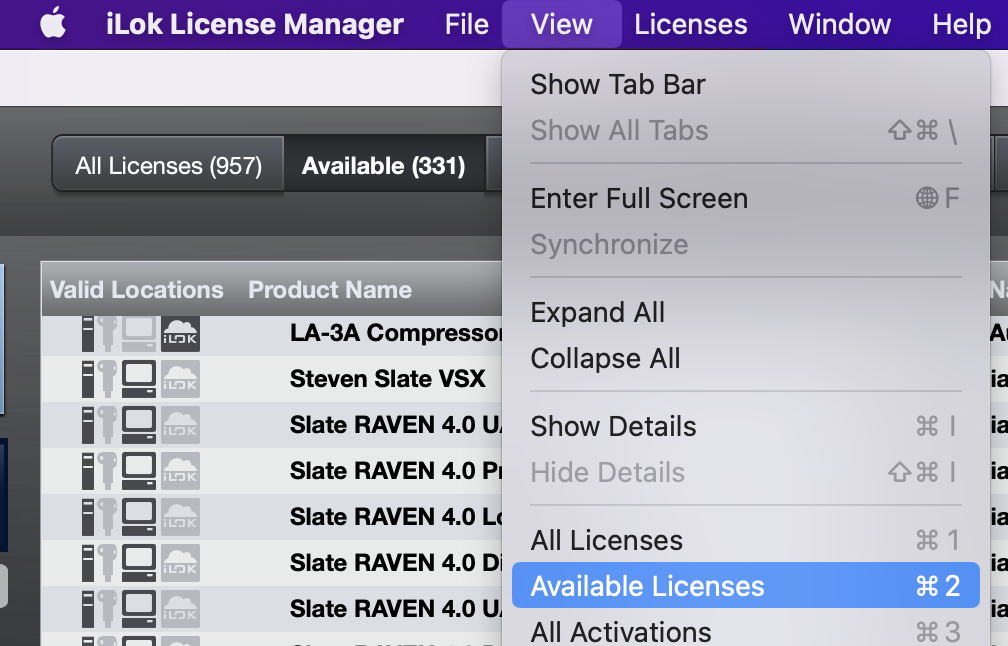This screenshot has height=646, width=1008.
Task: Open the File menu
Action: 467,24
